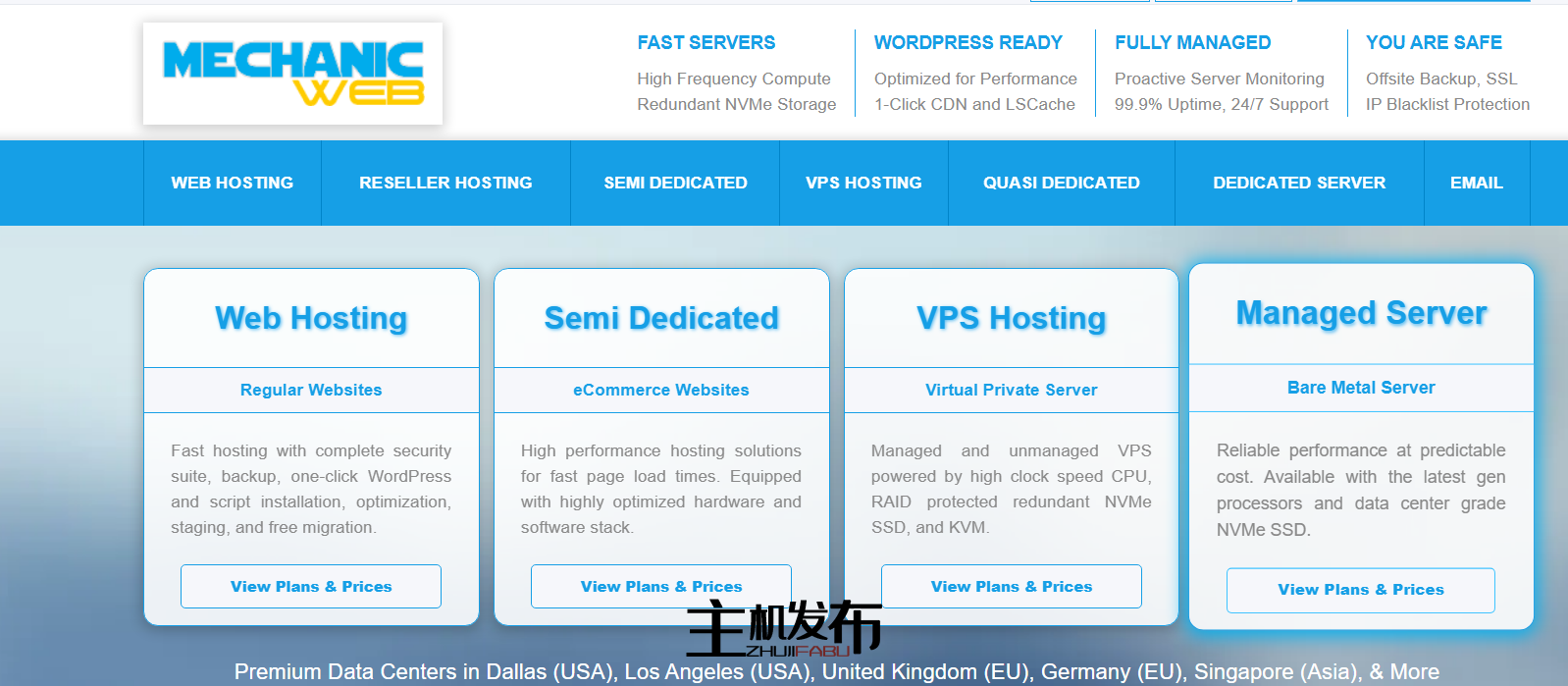
Task: Select Semi Dedicated in navigation bar
Action: [x=675, y=183]
